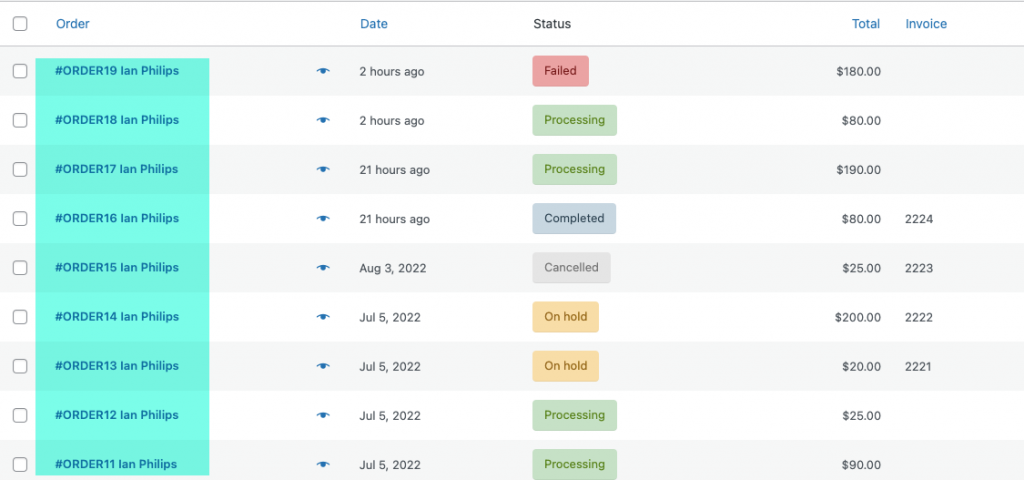Tick the checkbox next to #ORDER16
This screenshot has width=1024, height=480.
click(20, 219)
